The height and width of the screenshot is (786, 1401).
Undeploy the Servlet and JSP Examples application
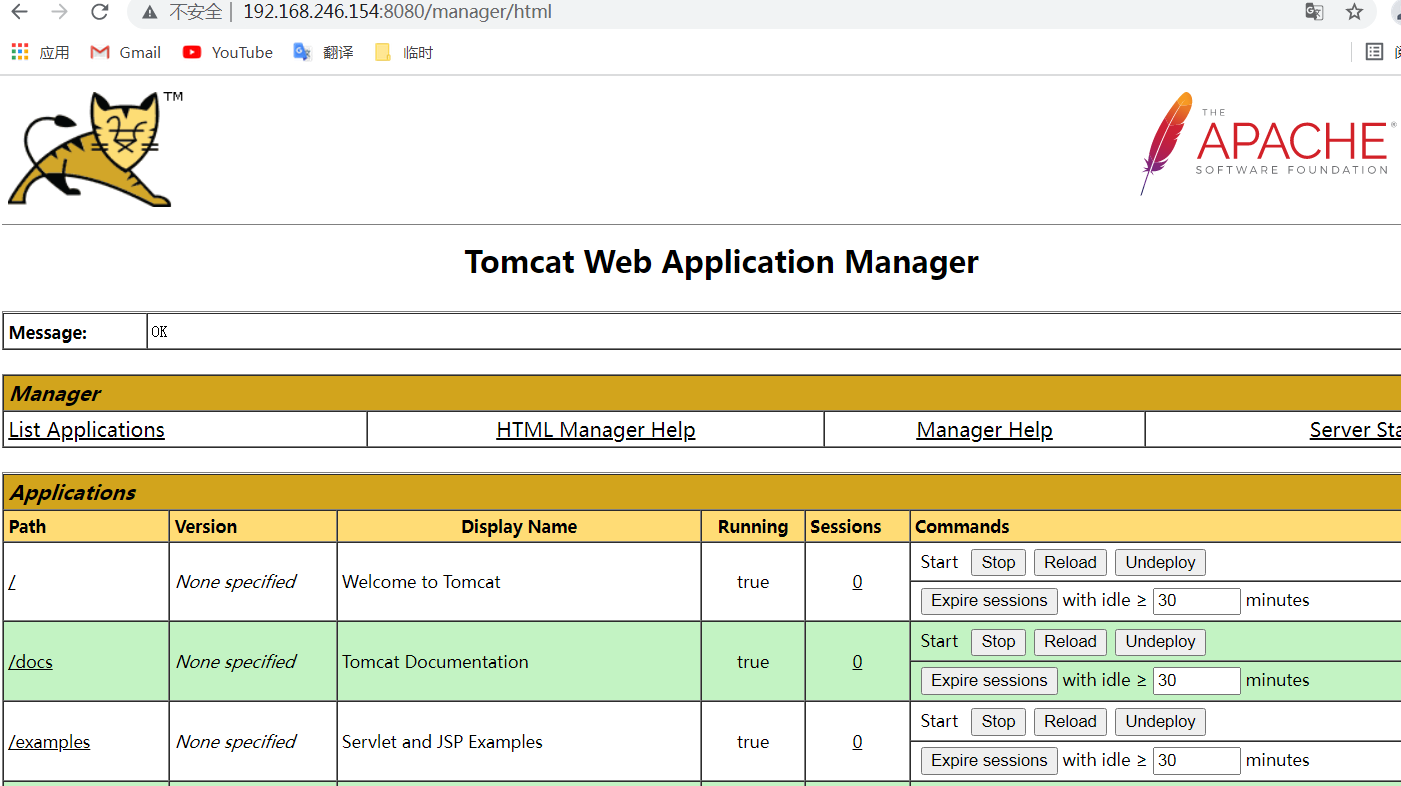click(1160, 722)
